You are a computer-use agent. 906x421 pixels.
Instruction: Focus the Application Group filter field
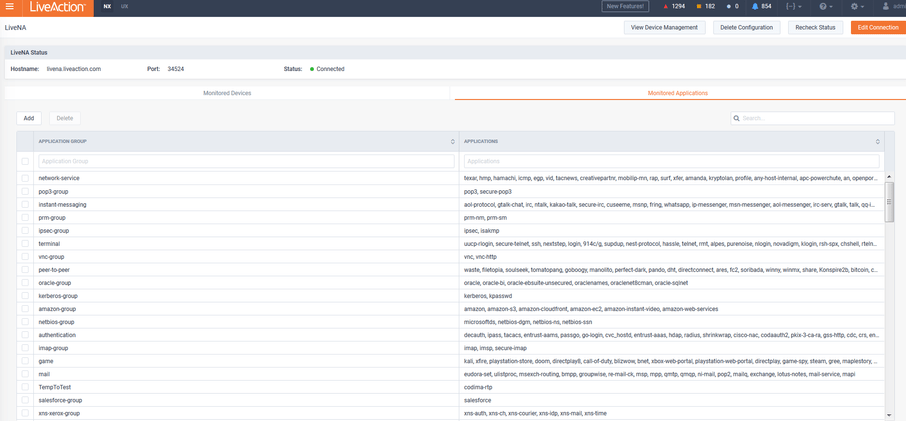coord(246,161)
